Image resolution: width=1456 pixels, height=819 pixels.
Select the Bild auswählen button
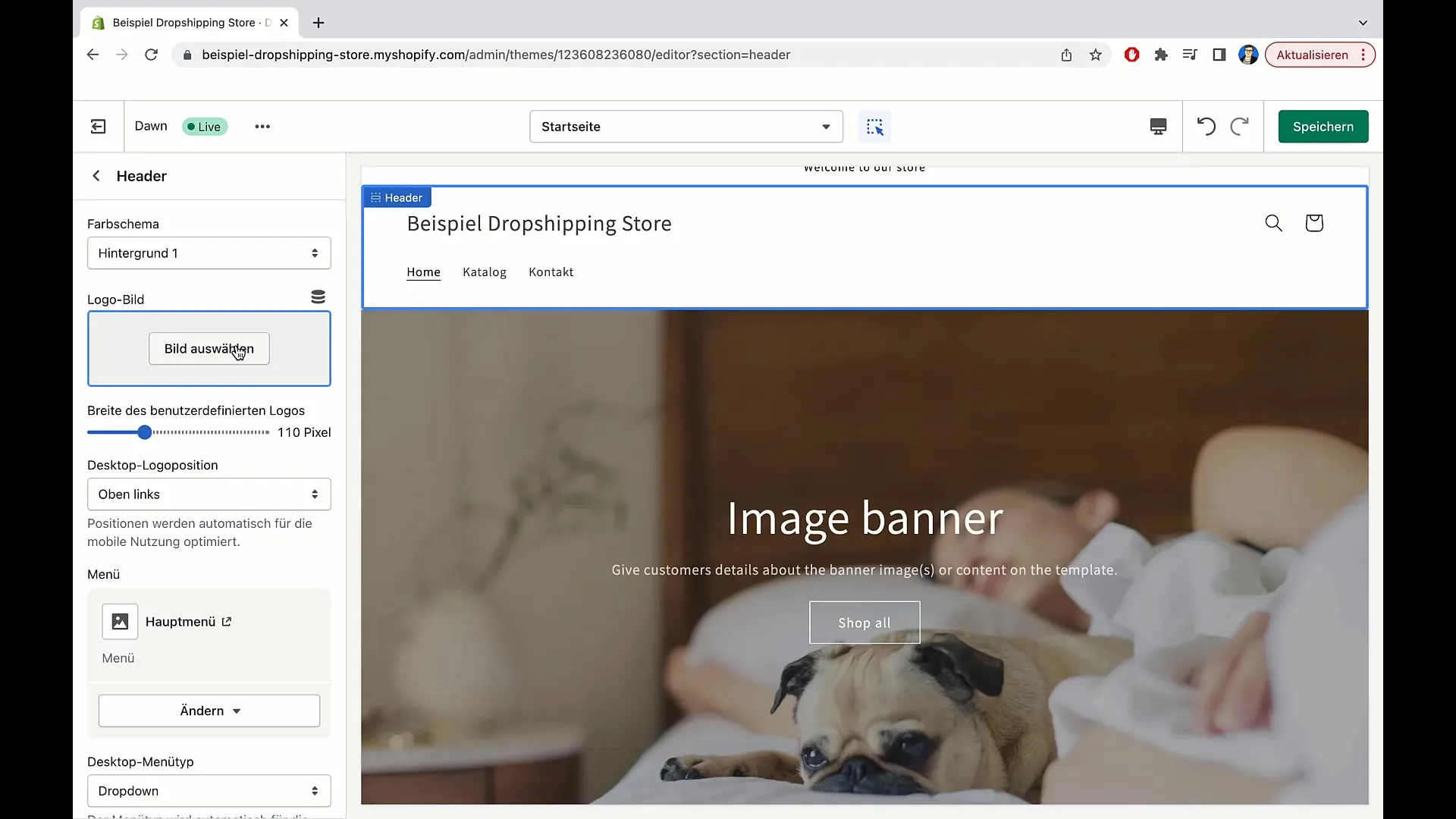click(x=209, y=348)
